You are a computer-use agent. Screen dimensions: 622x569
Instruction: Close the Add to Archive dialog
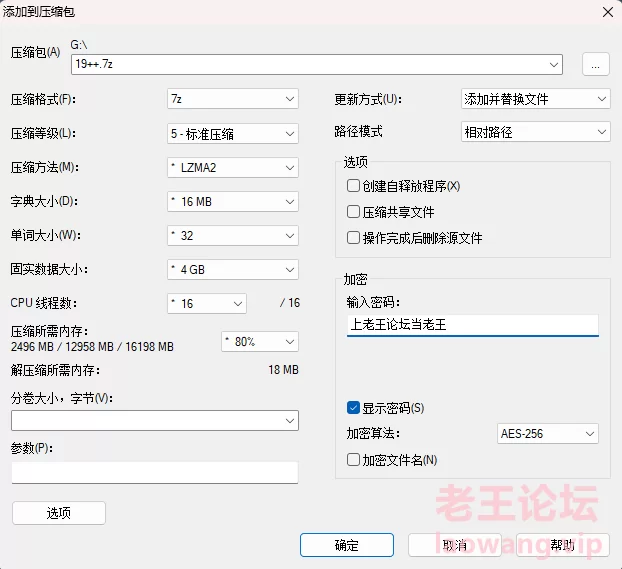pos(608,12)
